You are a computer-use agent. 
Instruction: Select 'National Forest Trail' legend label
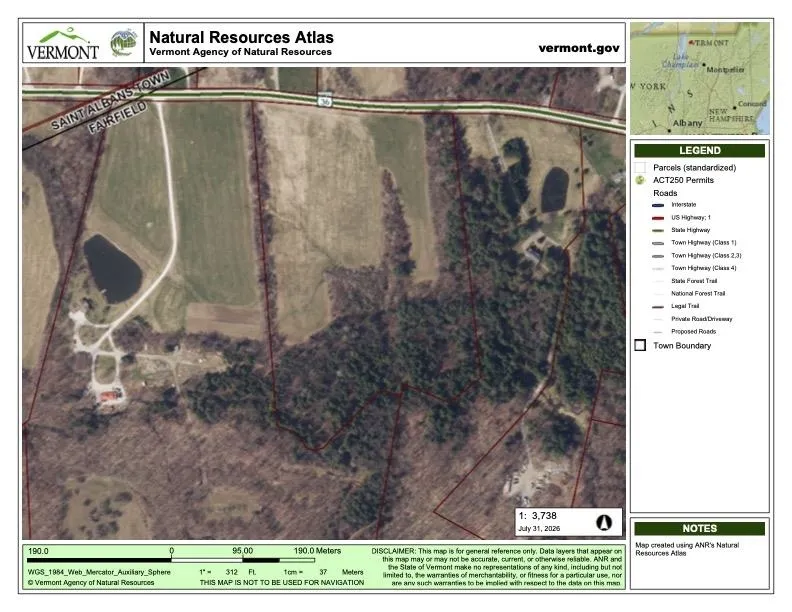(x=698, y=293)
